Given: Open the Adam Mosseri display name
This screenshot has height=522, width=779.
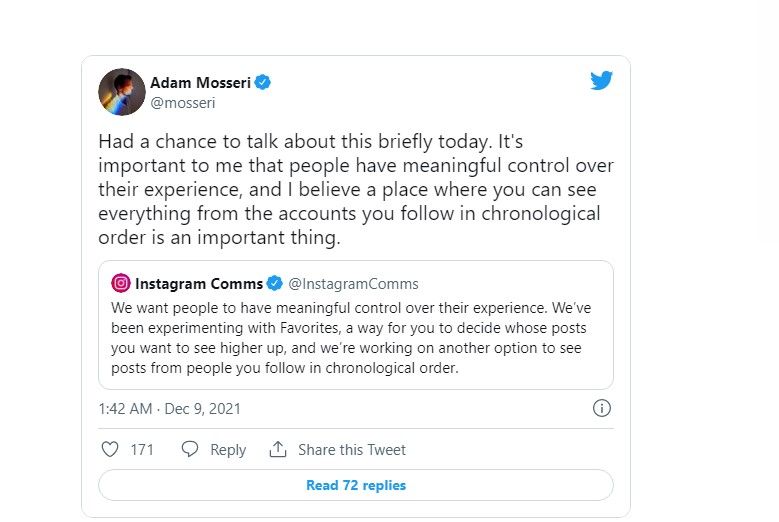Looking at the screenshot, I should [200, 82].
